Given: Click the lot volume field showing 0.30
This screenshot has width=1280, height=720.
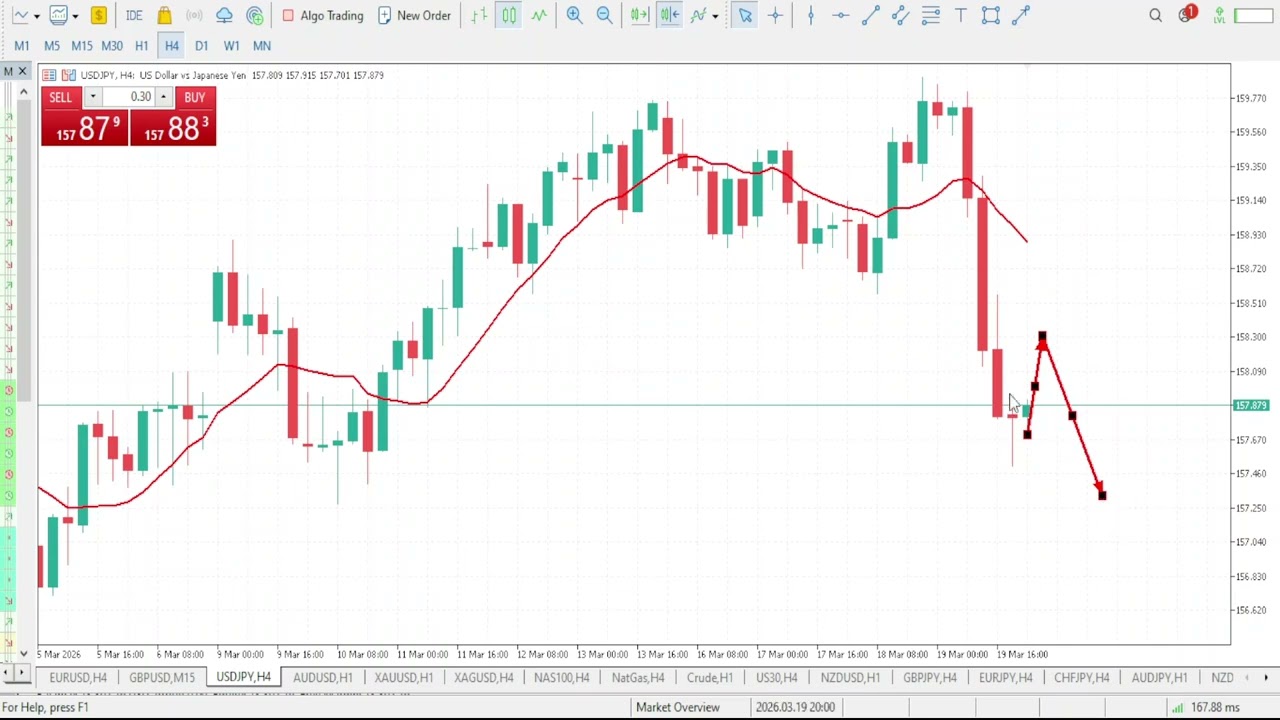Looking at the screenshot, I should [128, 97].
